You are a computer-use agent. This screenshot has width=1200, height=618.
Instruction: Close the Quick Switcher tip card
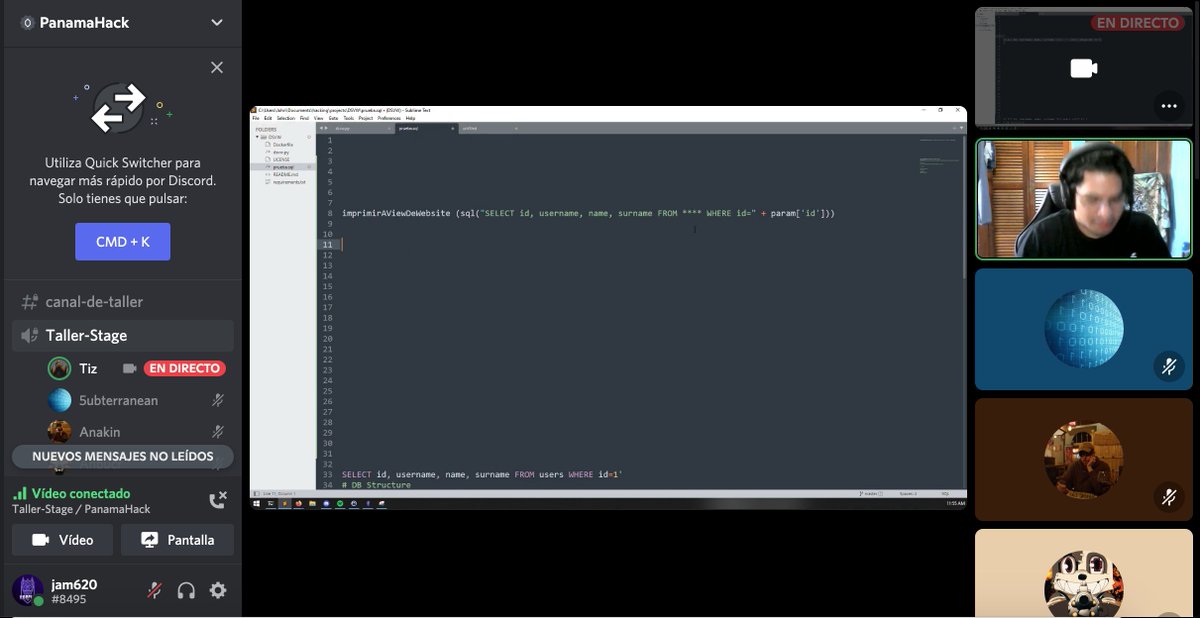click(217, 67)
